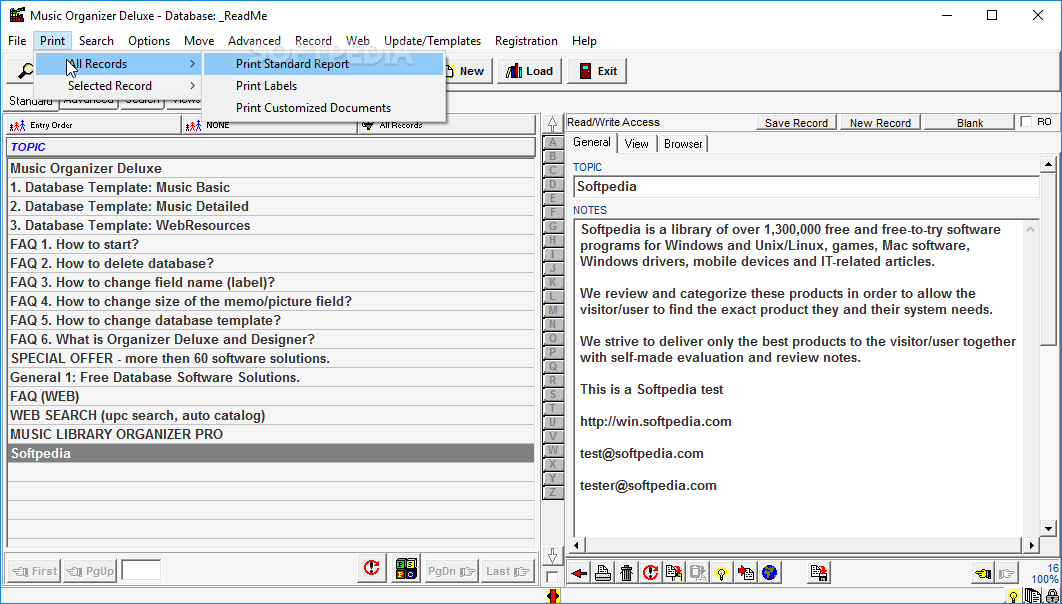Click the red and yellow splitter icon

(553, 596)
